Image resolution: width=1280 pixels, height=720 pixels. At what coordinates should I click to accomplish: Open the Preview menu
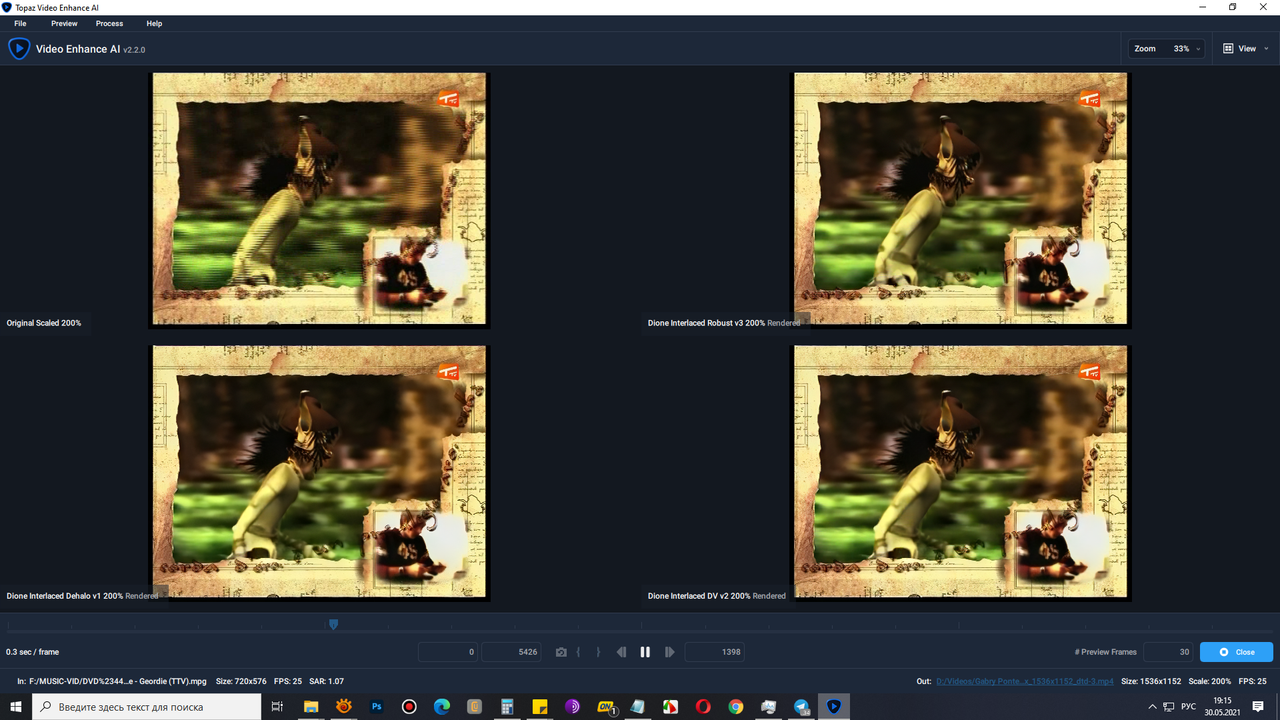point(64,23)
